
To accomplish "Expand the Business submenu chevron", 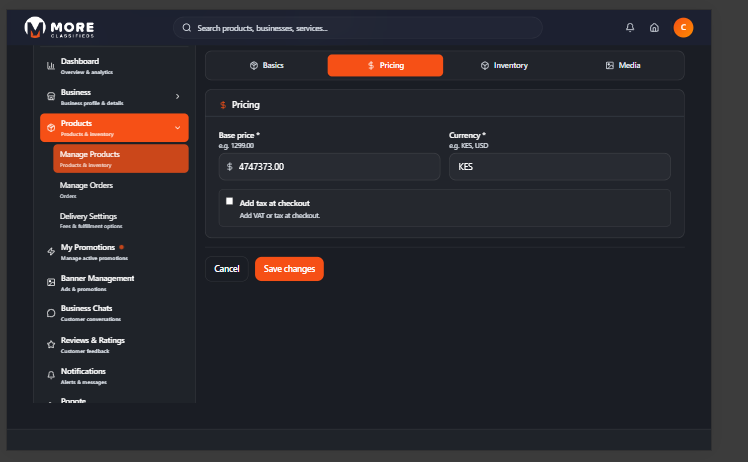I will click(x=177, y=97).
